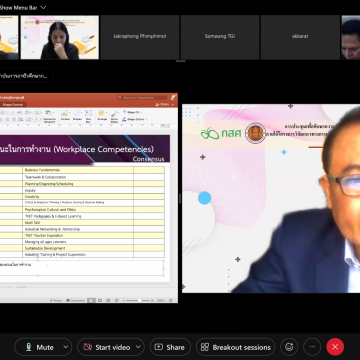Open the Shapes gallery icon
360x360 pixels.
point(77,115)
